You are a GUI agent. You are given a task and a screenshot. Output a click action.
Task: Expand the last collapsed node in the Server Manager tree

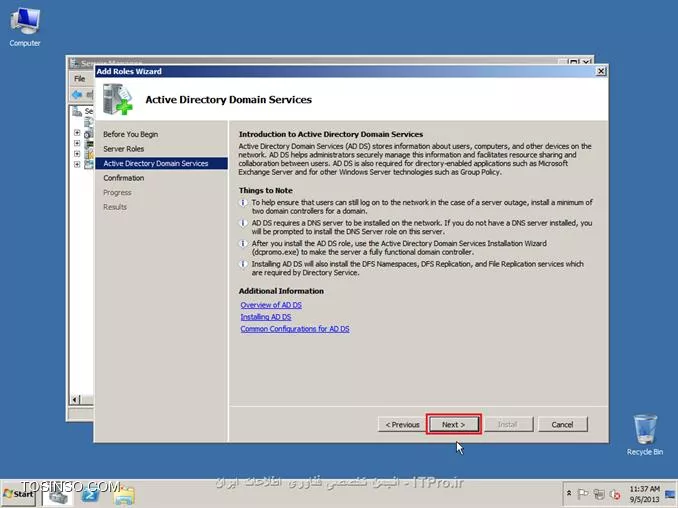click(77, 164)
